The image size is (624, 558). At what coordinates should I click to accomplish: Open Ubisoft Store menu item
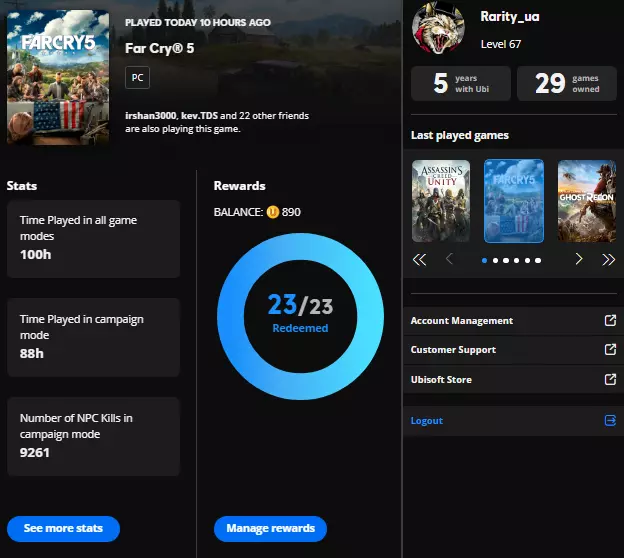(514, 380)
